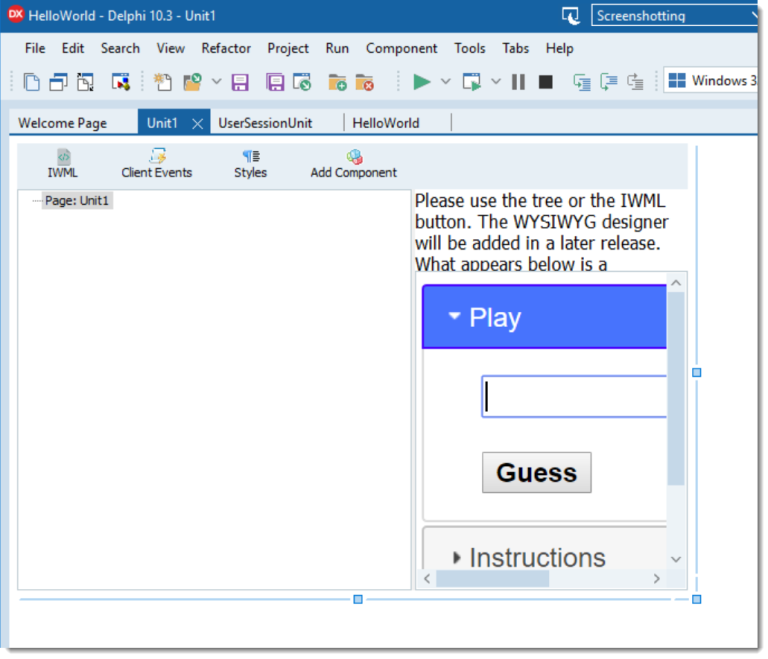Viewport: 768px width, 659px height.
Task: Open the Screenshotting layout dropdown
Action: point(676,16)
